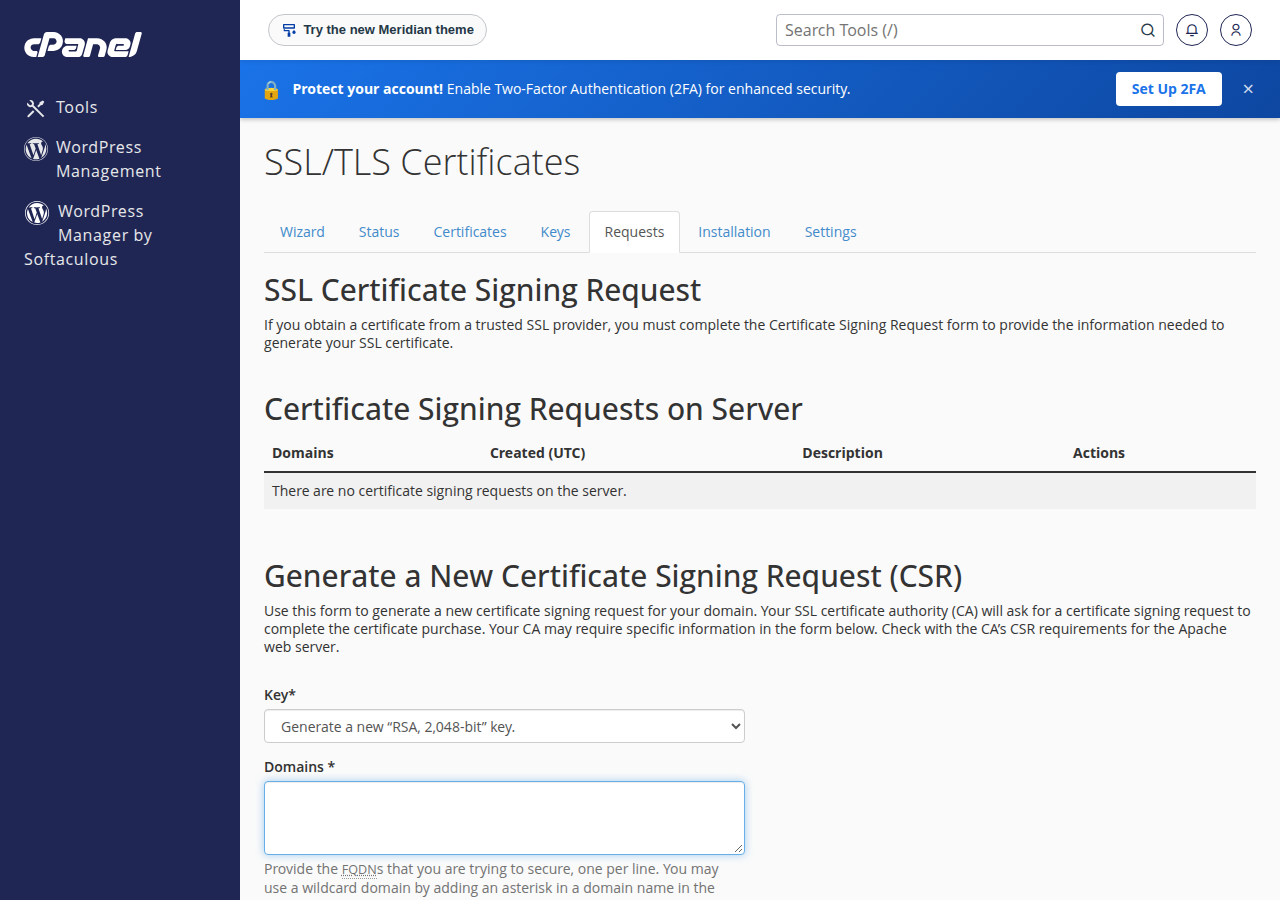Click the Set Up 2FA button
This screenshot has width=1280, height=900.
point(1169,89)
